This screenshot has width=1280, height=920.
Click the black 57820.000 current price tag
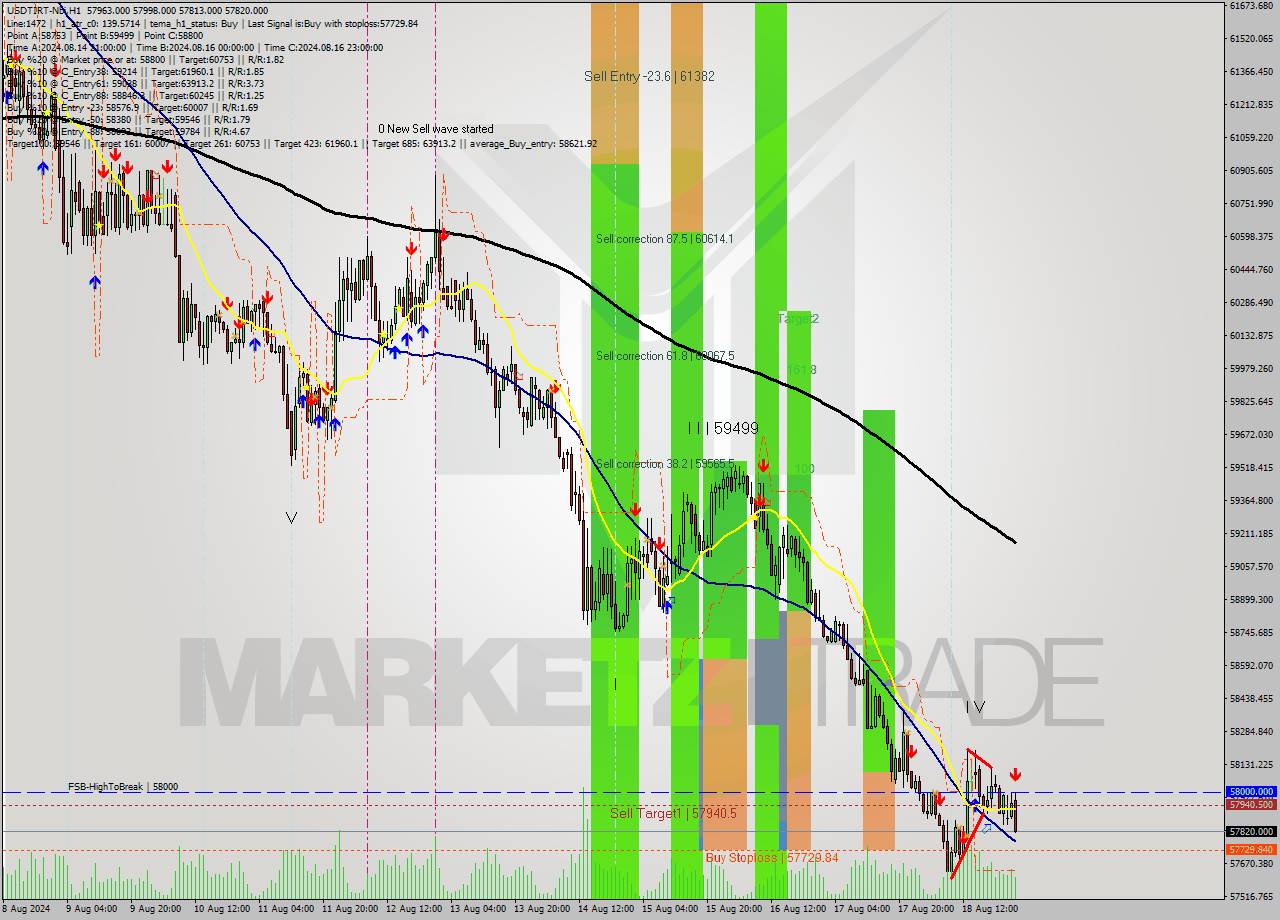point(1250,831)
